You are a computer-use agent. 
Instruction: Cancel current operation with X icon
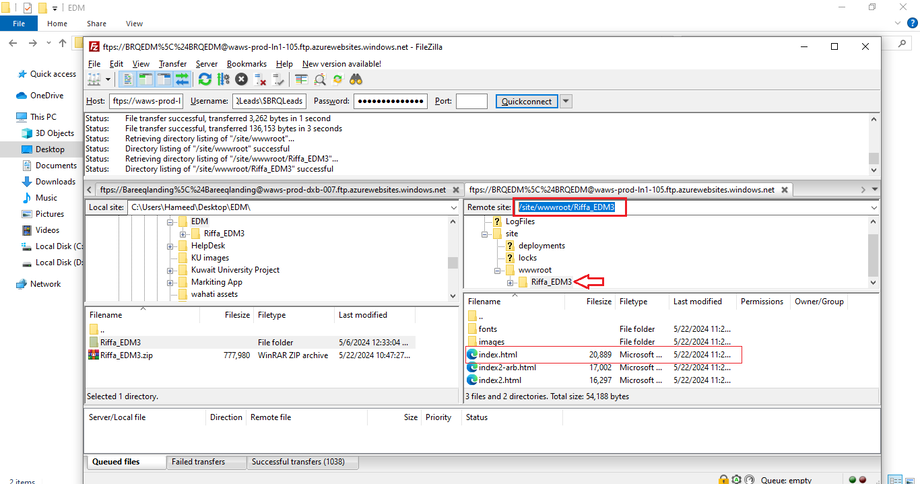[241, 79]
